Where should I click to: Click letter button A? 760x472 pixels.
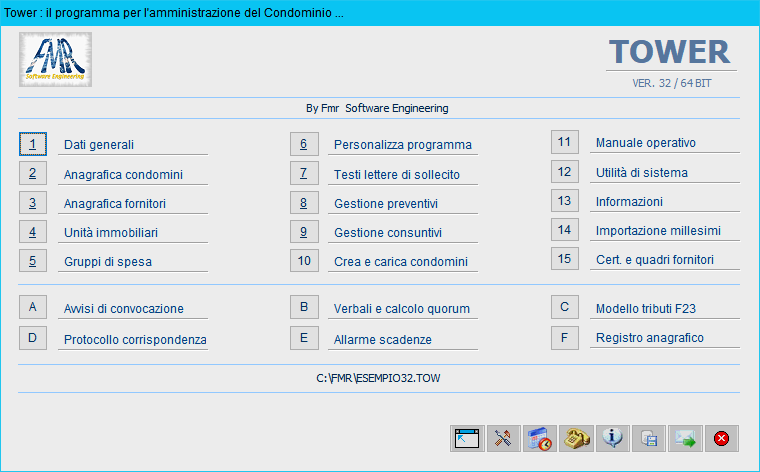coord(33,307)
